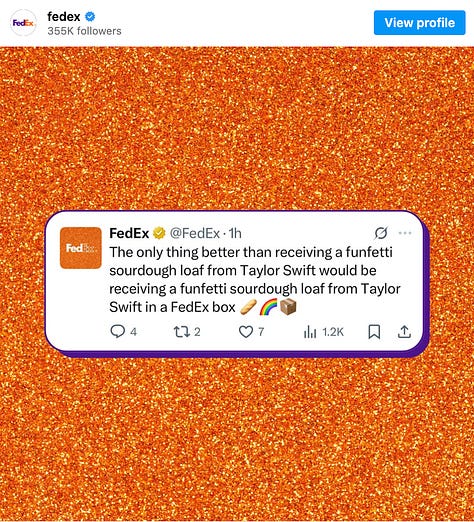
Task: Like the tweet with the heart icon
Action: click(x=246, y=332)
